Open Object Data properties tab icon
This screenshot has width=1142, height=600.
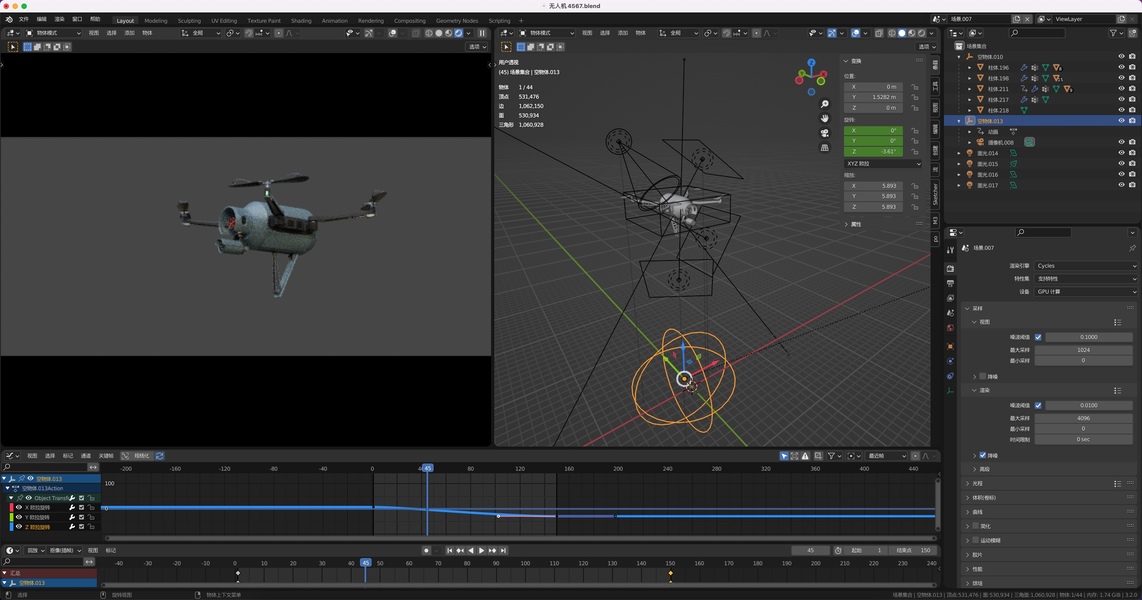950,390
